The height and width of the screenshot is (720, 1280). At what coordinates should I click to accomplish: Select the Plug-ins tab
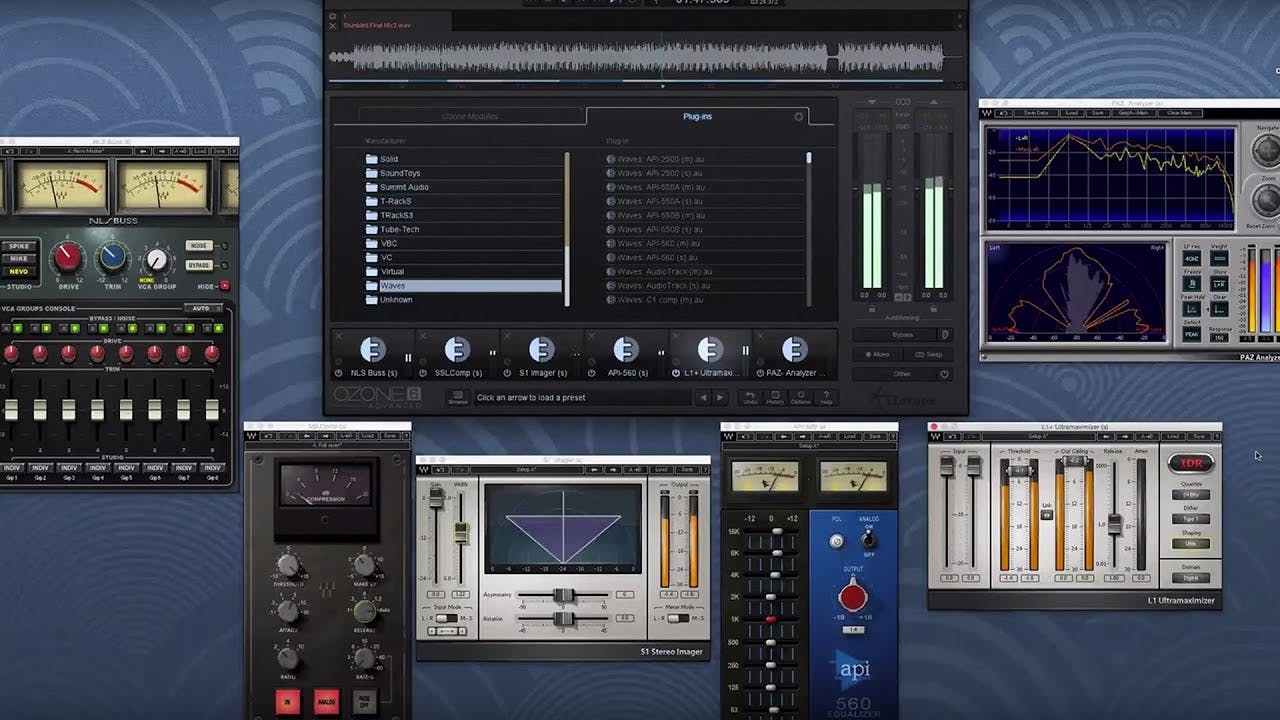[x=697, y=117]
